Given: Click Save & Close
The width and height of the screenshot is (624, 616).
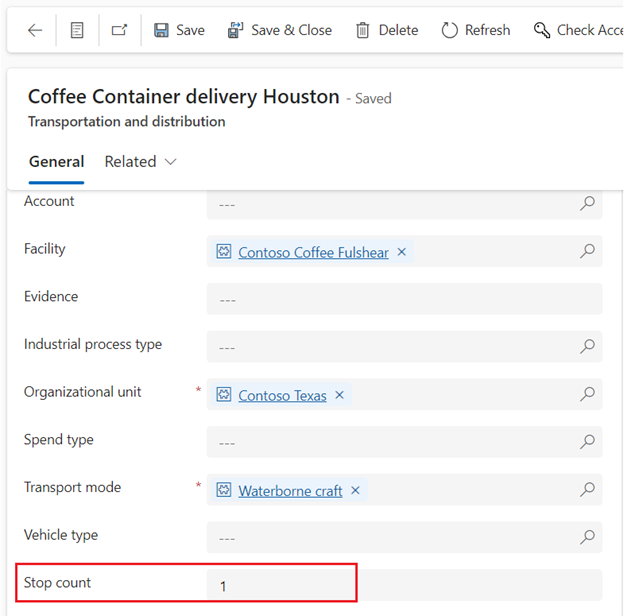Looking at the screenshot, I should click(279, 30).
